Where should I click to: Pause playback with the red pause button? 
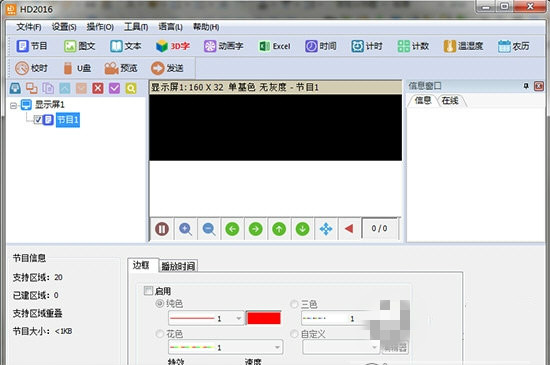tap(162, 229)
